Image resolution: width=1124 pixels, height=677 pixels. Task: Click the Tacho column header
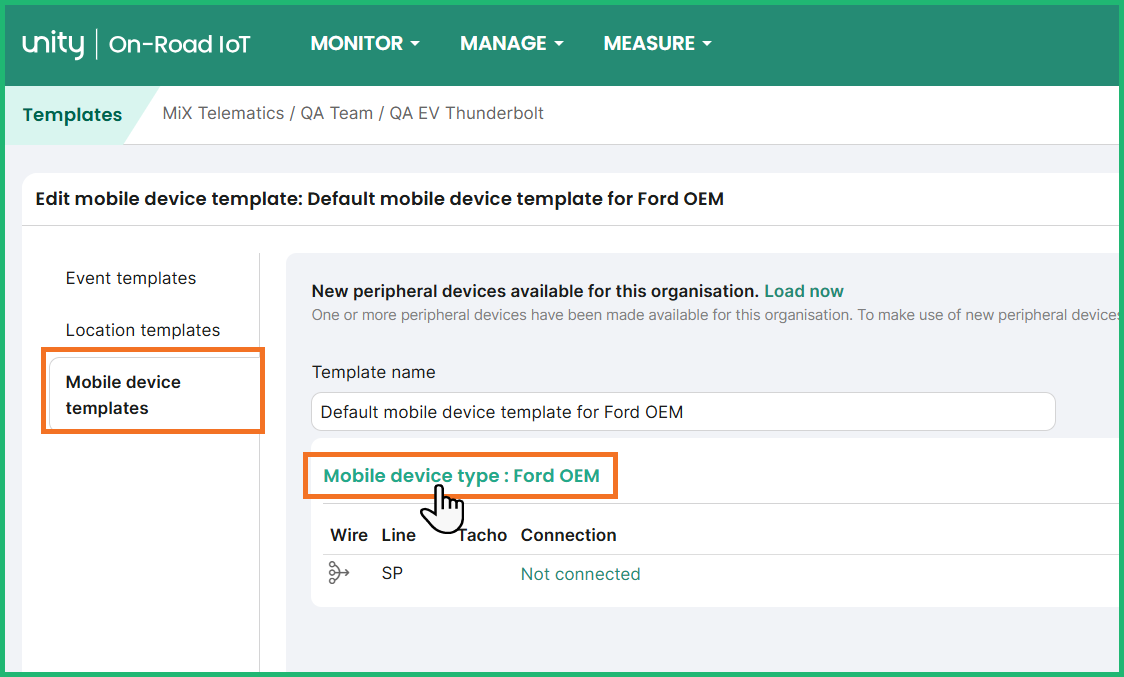(482, 535)
